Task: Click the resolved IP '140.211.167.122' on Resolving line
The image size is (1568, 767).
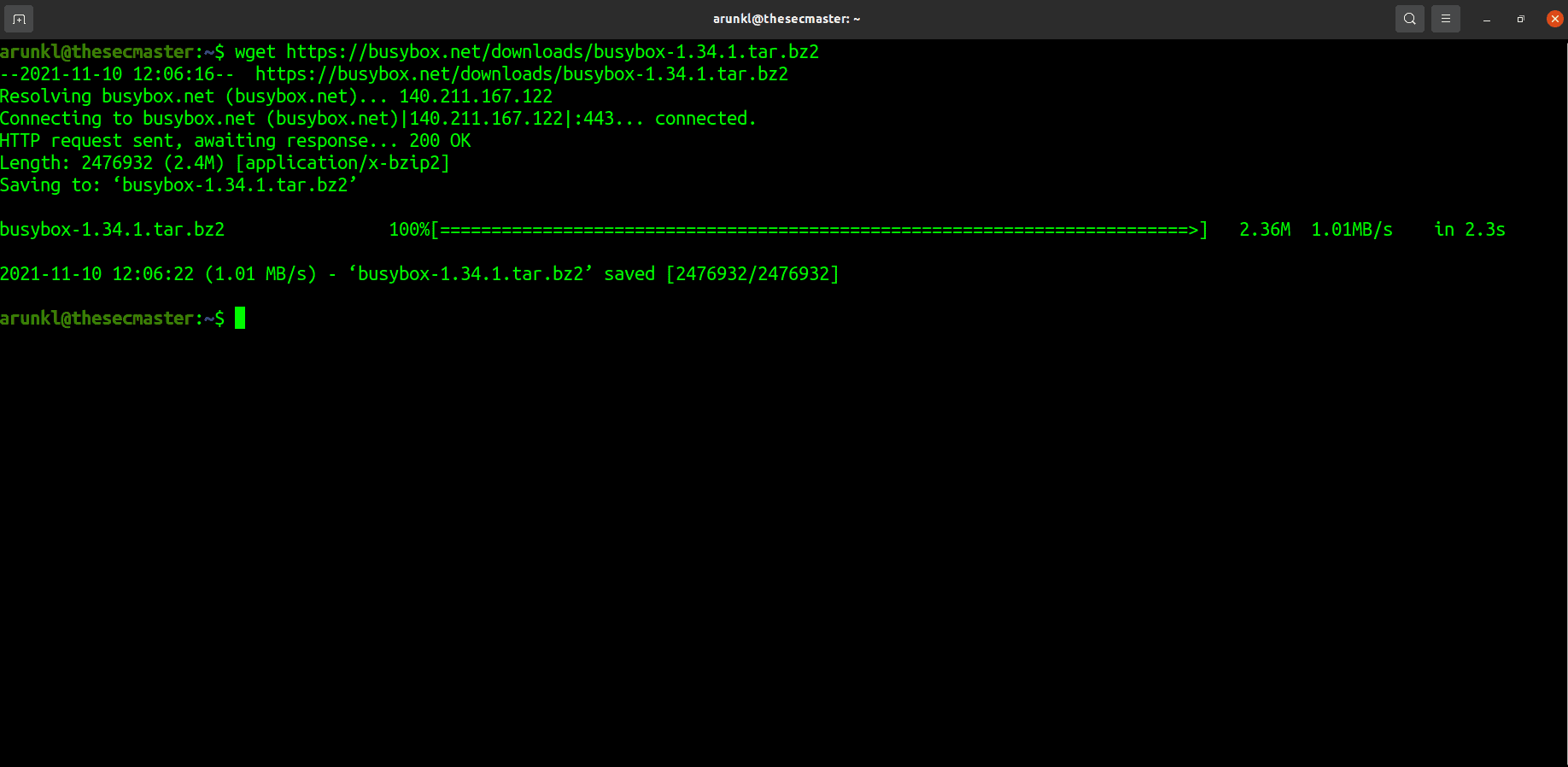Action: pyautogui.click(x=476, y=97)
